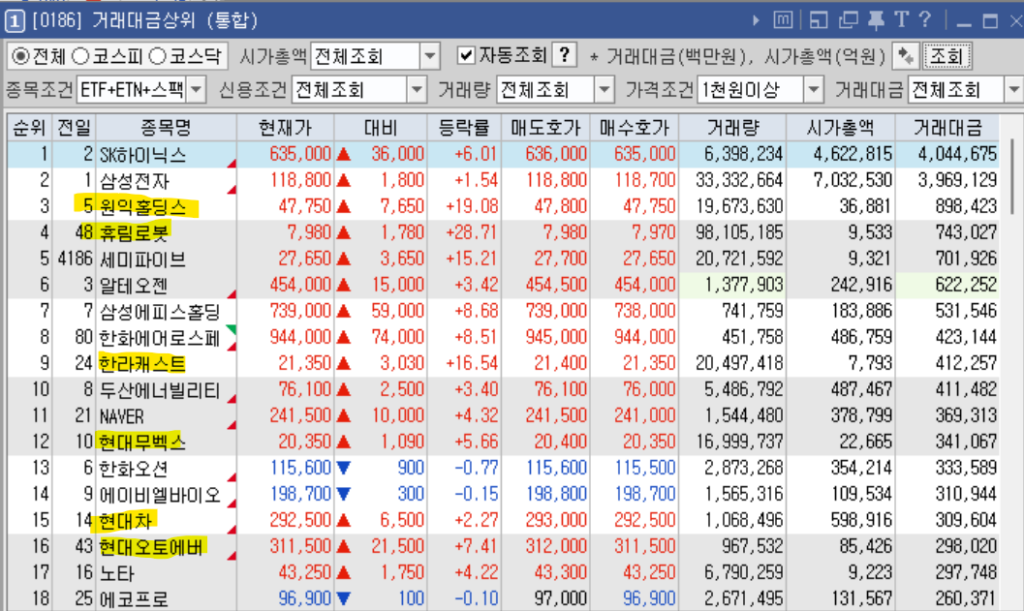1024x611 pixels.
Task: Toggle the 자동조회 checkbox
Action: coord(466,56)
